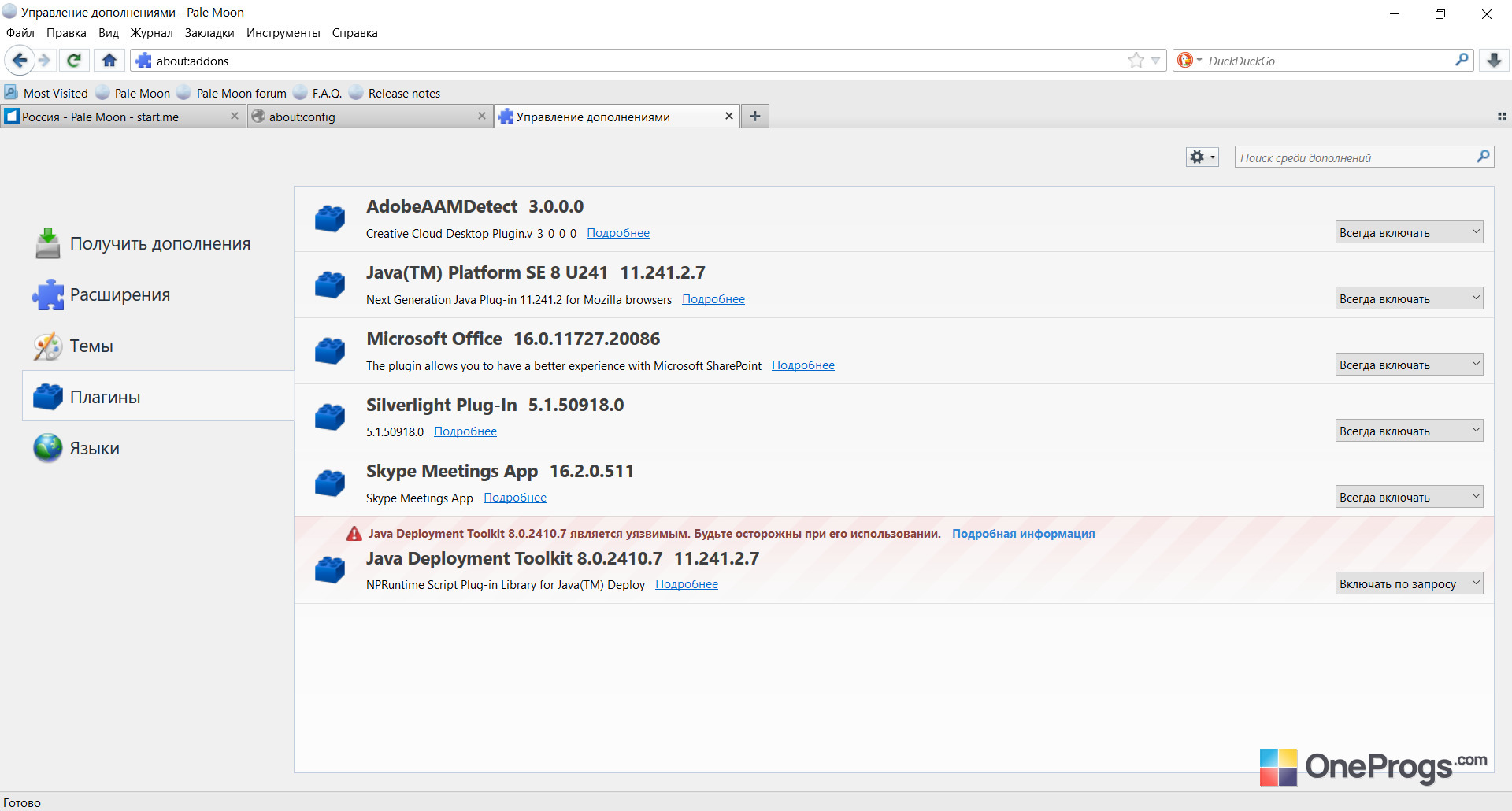Click 'Подробнее' link for Skype Meetings App
Screen dimensions: 1512x811
click(515, 498)
